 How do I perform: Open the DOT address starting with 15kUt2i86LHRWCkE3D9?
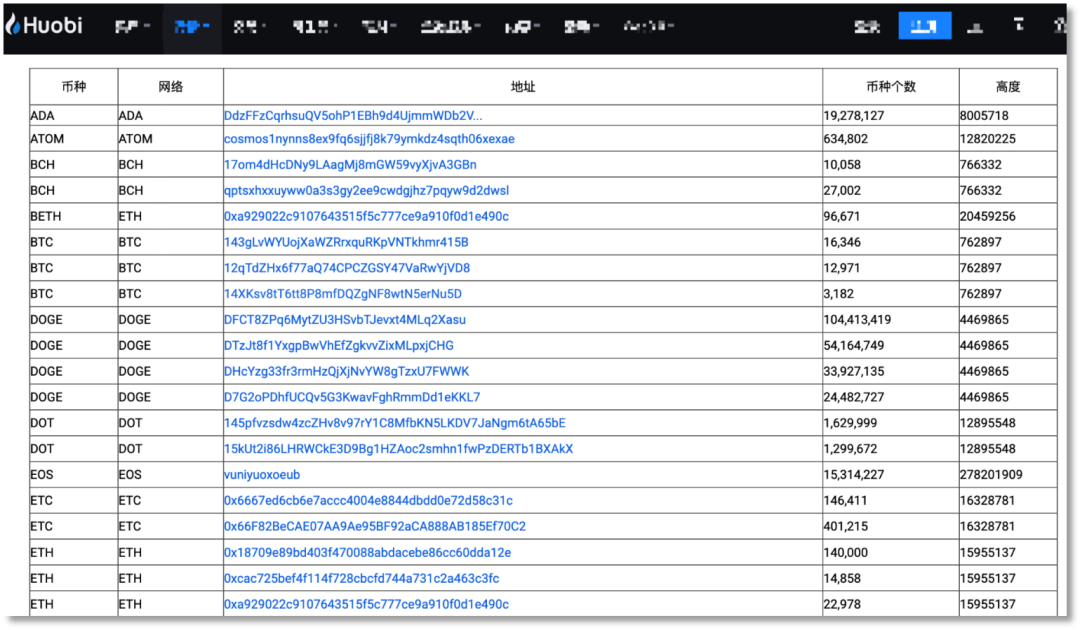click(x=398, y=449)
